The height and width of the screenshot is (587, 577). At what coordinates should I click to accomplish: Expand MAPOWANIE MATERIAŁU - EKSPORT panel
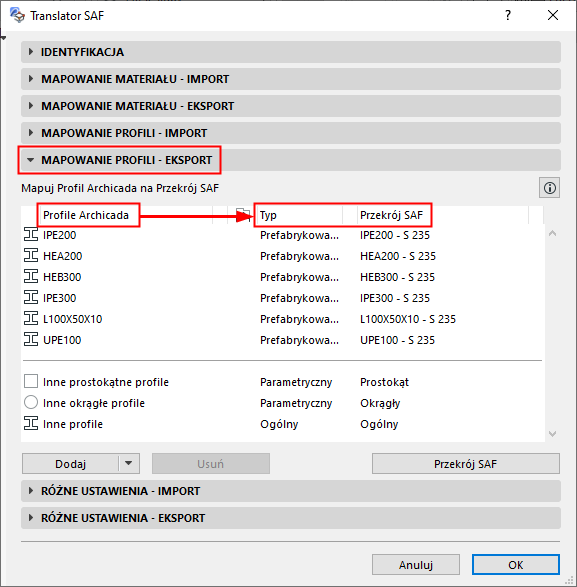click(x=291, y=106)
